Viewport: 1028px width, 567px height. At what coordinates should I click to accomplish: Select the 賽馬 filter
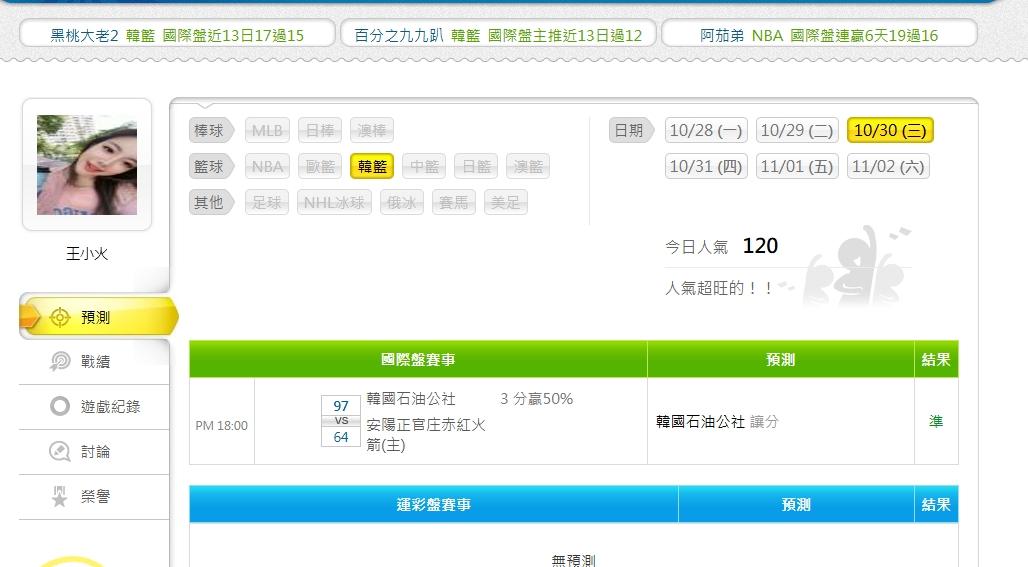(x=454, y=203)
